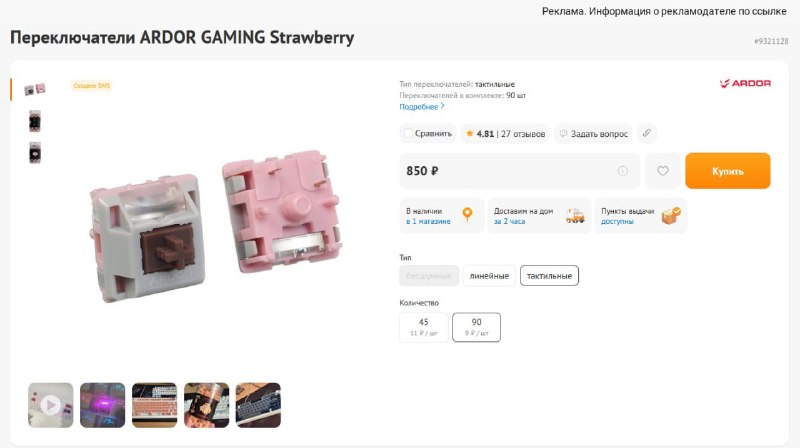Choose quantity 90 option
The width and height of the screenshot is (800, 448).
click(x=476, y=327)
